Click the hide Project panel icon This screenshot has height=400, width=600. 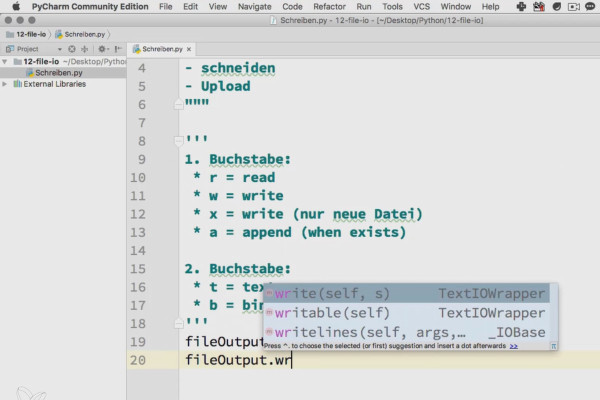118,49
